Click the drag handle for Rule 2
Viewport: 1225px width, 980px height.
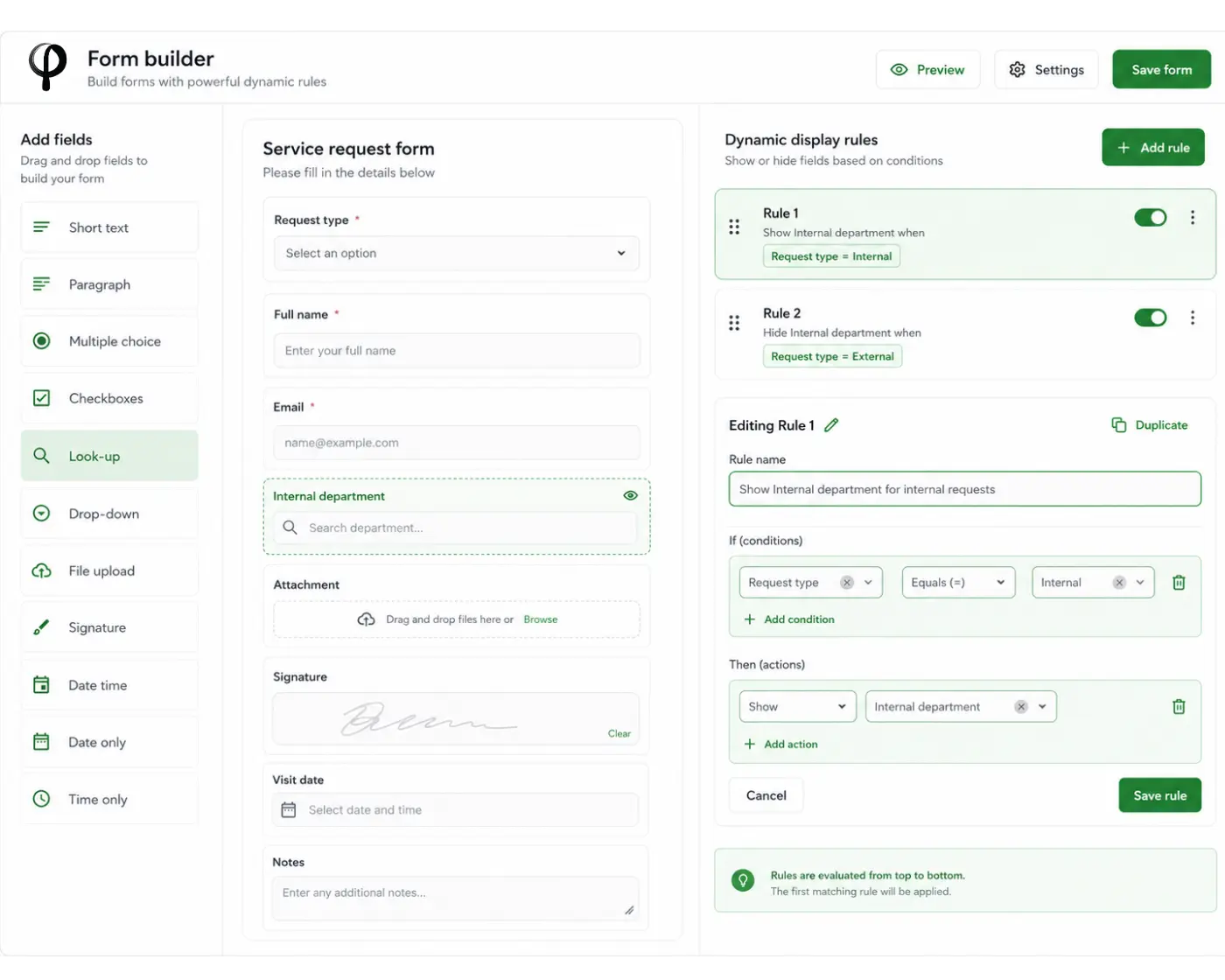pos(734,323)
